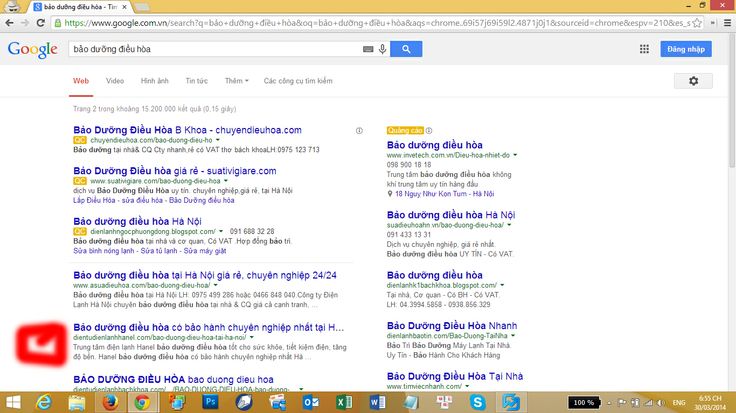
Task: Open Các công cụ tìm kiếm
Action: (x=298, y=81)
